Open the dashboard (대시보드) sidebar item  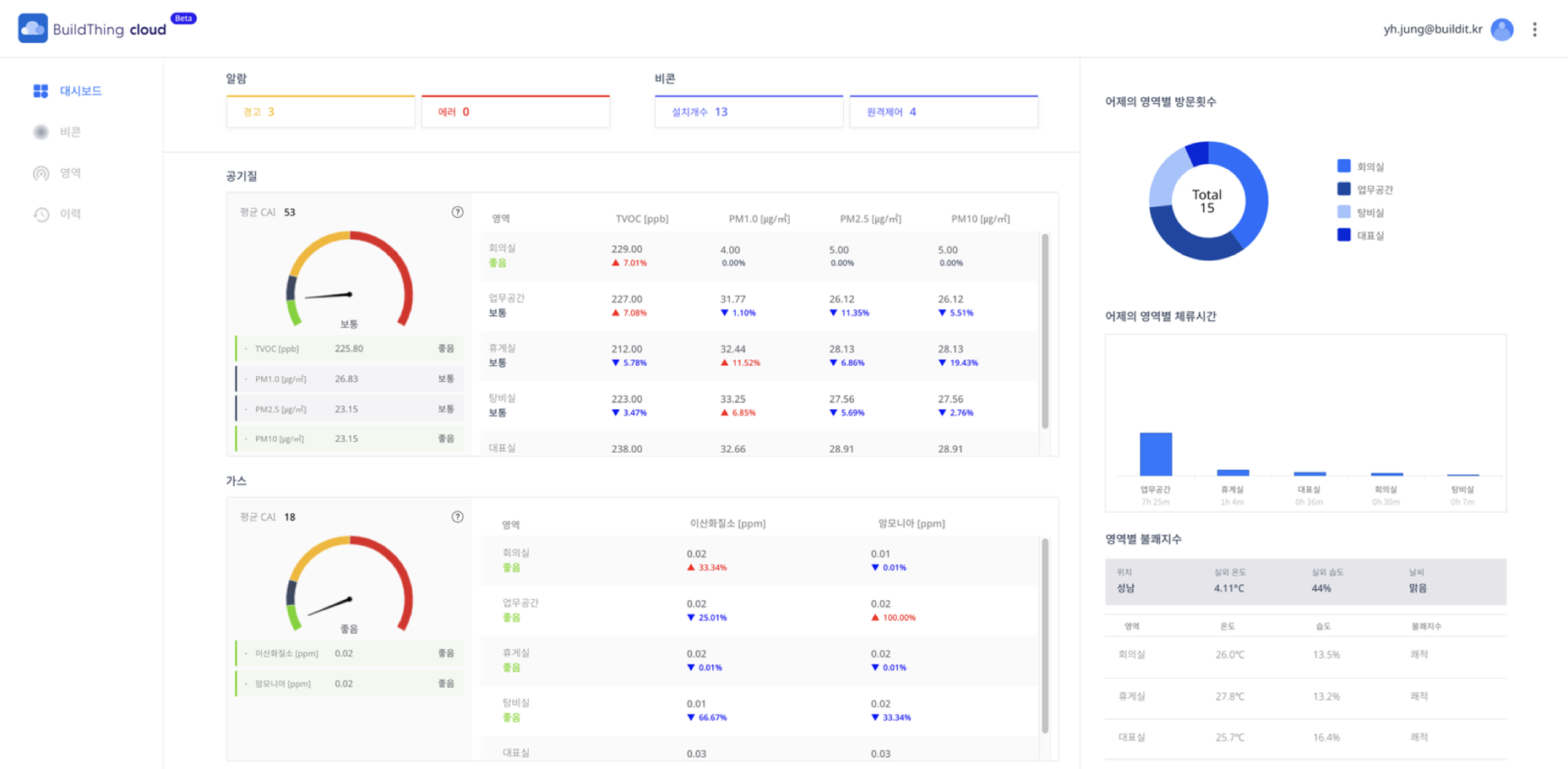click(68, 90)
